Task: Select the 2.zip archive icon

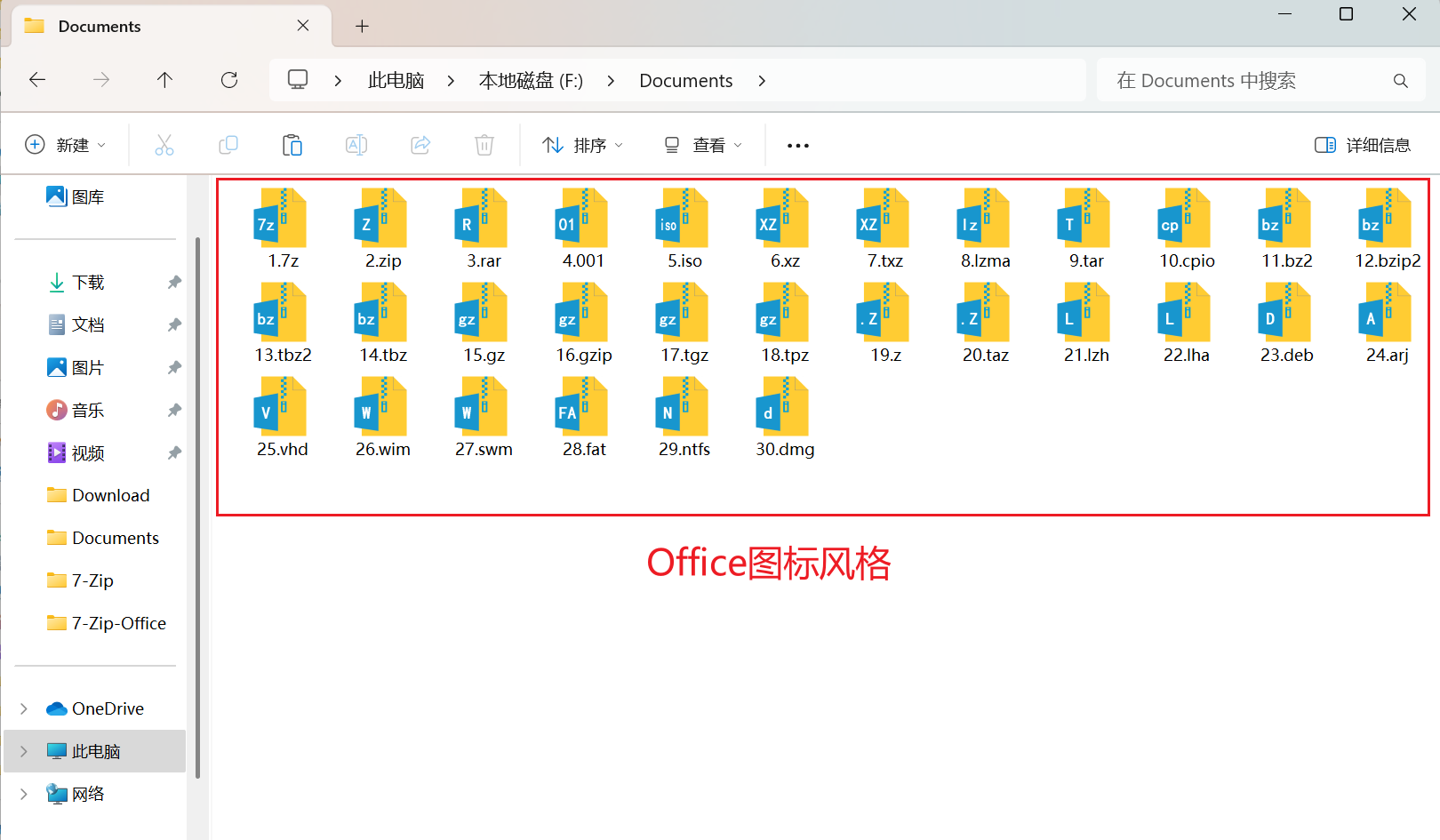Action: pos(380,218)
